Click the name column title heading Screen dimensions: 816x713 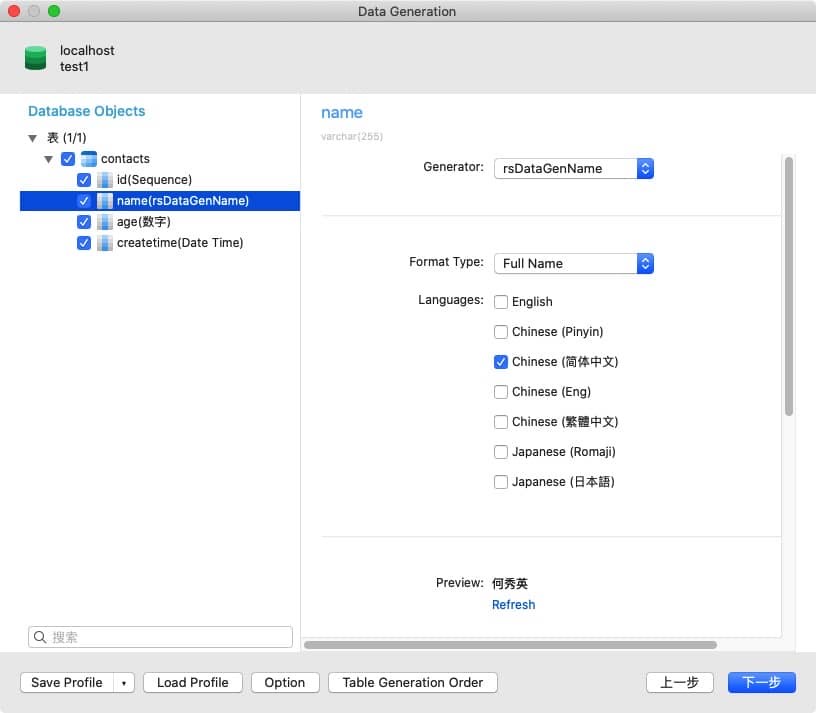point(342,113)
